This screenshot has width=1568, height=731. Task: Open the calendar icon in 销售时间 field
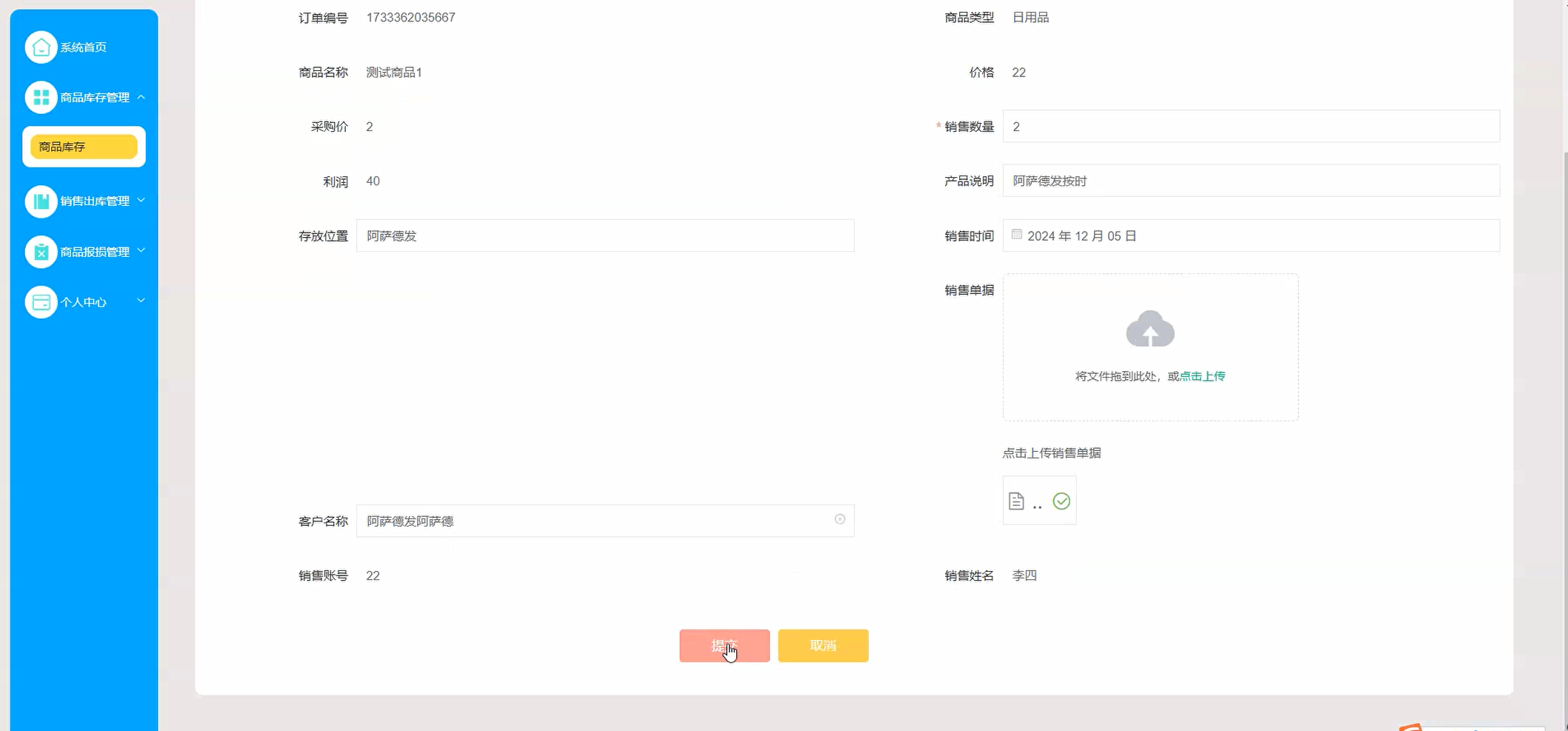tap(1017, 234)
